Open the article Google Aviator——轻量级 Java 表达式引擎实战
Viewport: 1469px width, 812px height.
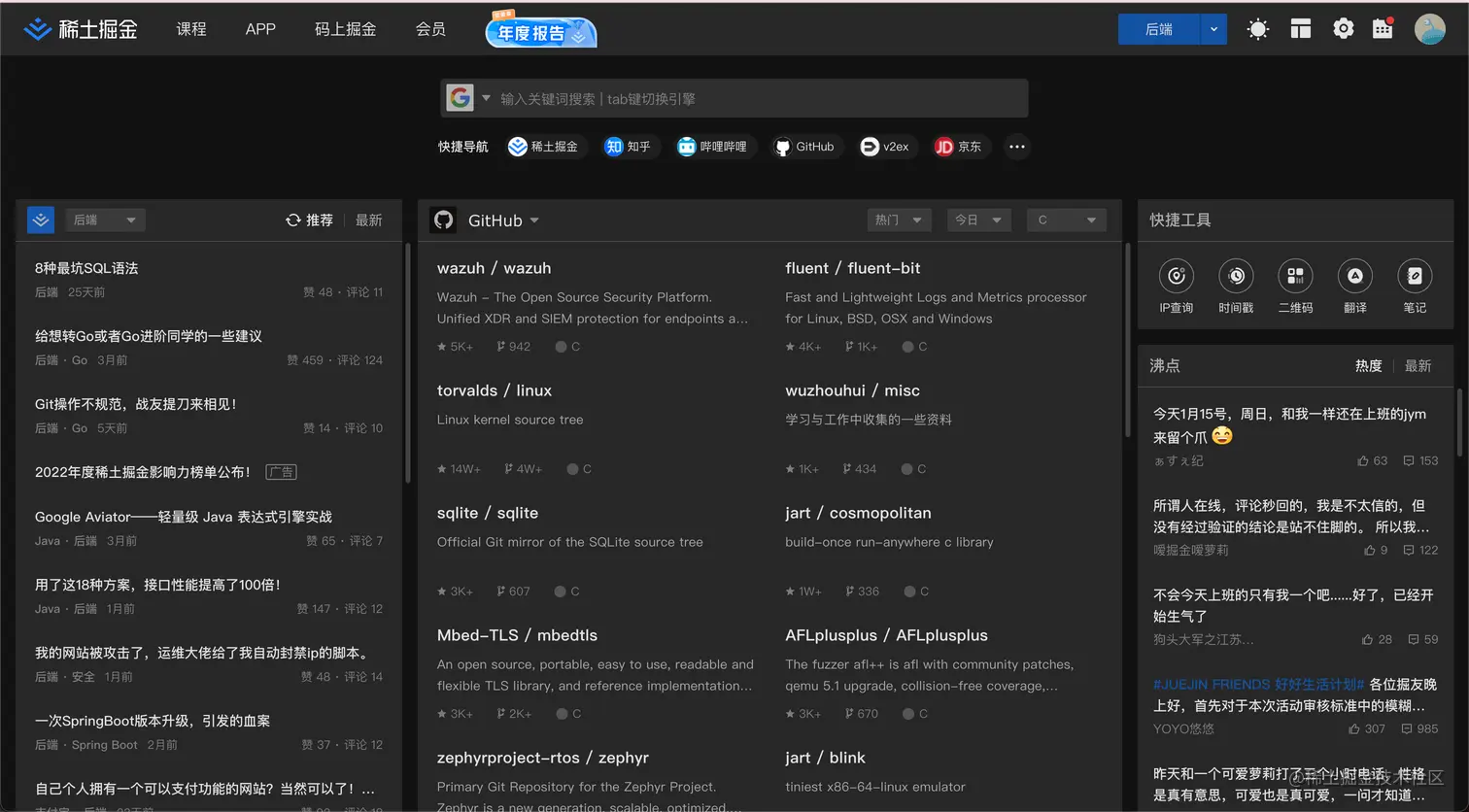click(x=184, y=517)
